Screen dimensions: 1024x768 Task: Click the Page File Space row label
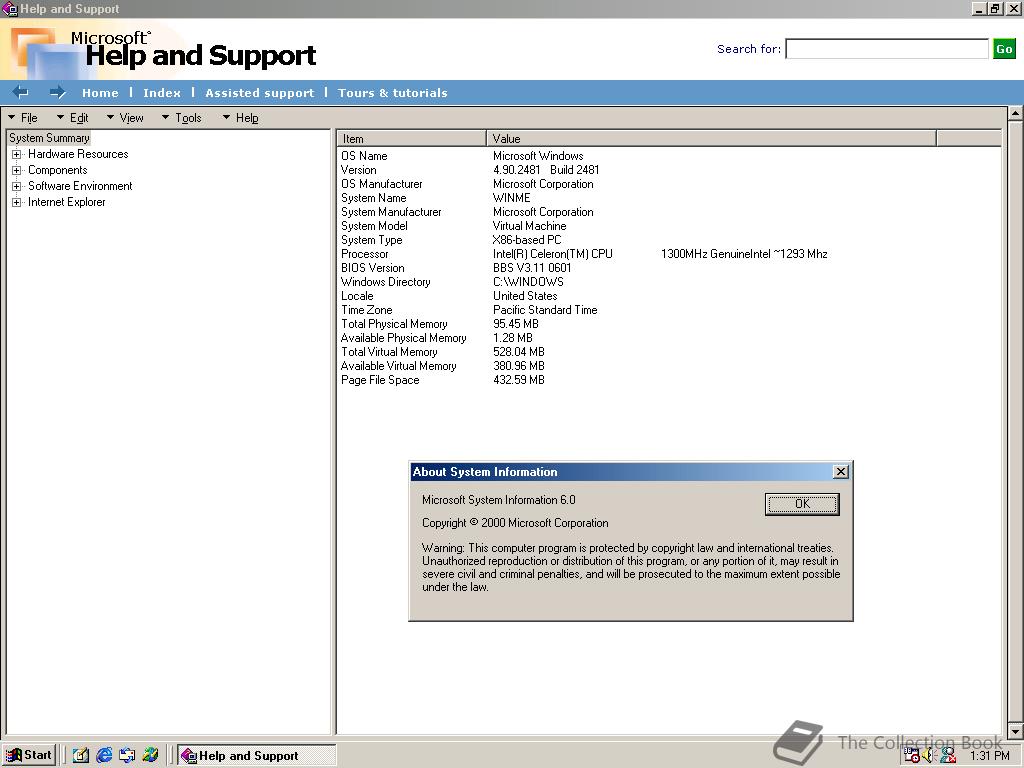tap(379, 380)
